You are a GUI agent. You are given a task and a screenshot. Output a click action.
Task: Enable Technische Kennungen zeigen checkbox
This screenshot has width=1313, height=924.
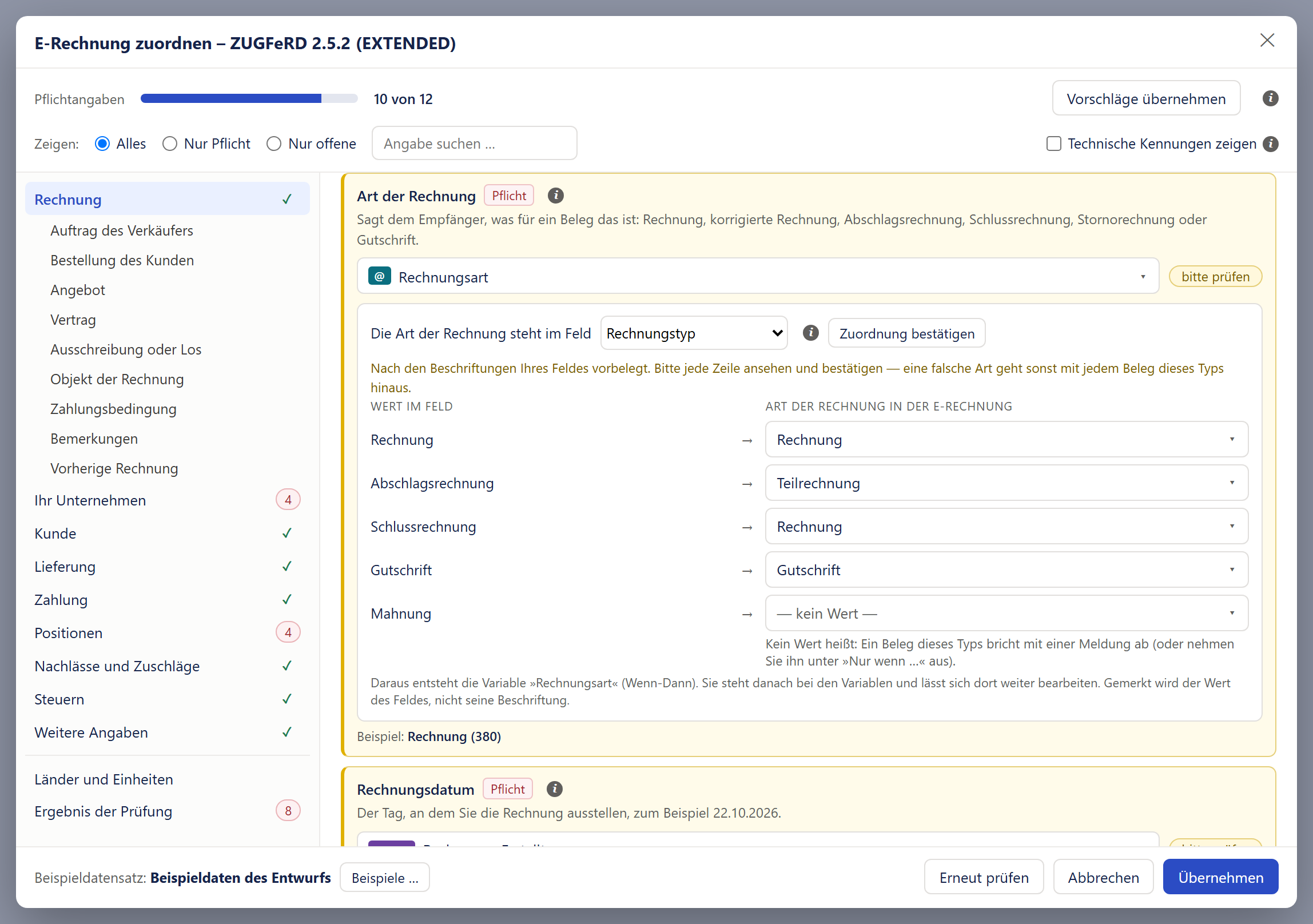(x=1053, y=144)
